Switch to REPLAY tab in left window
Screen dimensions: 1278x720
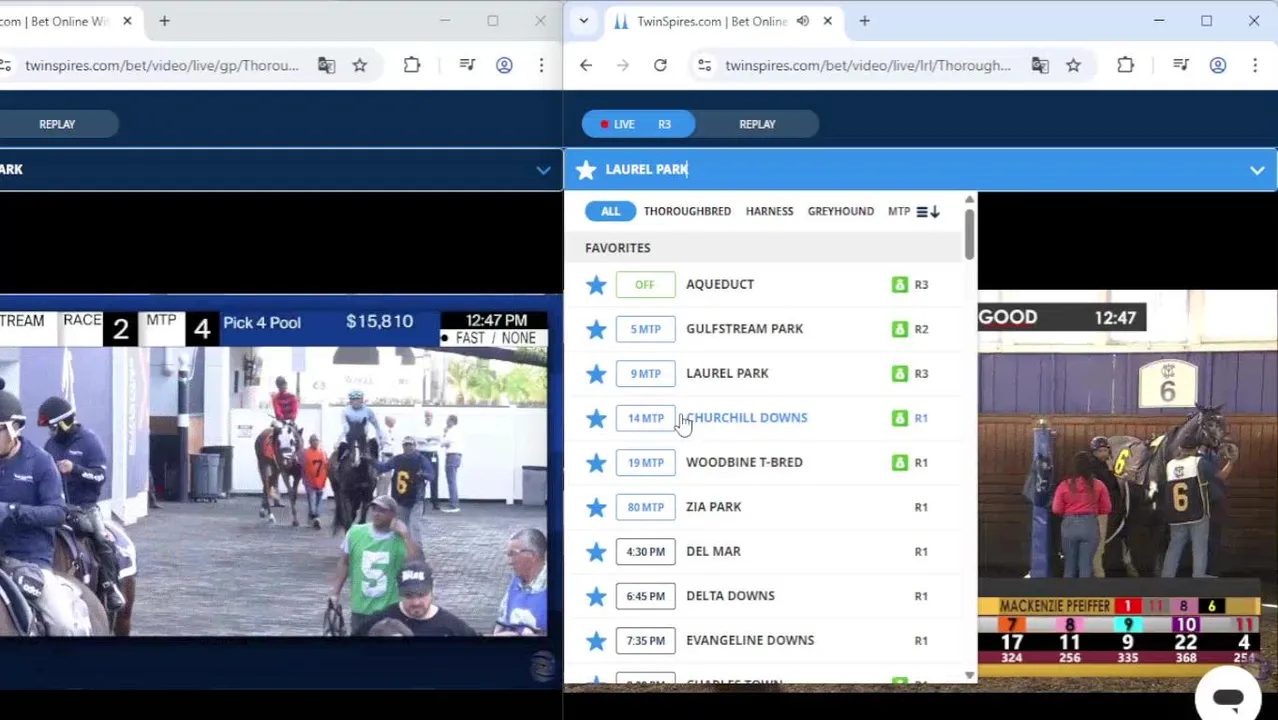[57, 124]
